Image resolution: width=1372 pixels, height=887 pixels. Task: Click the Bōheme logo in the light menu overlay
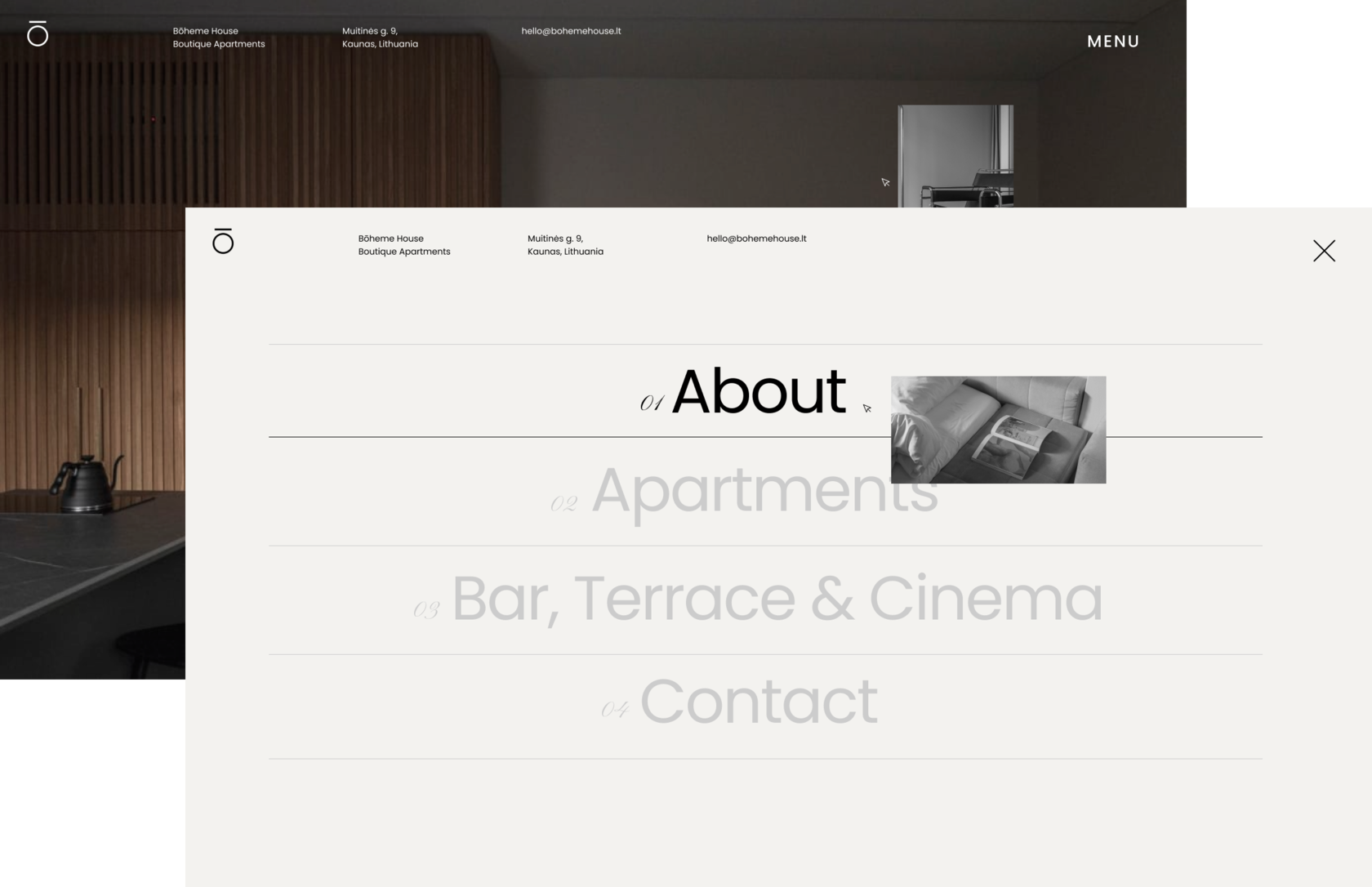[223, 241]
